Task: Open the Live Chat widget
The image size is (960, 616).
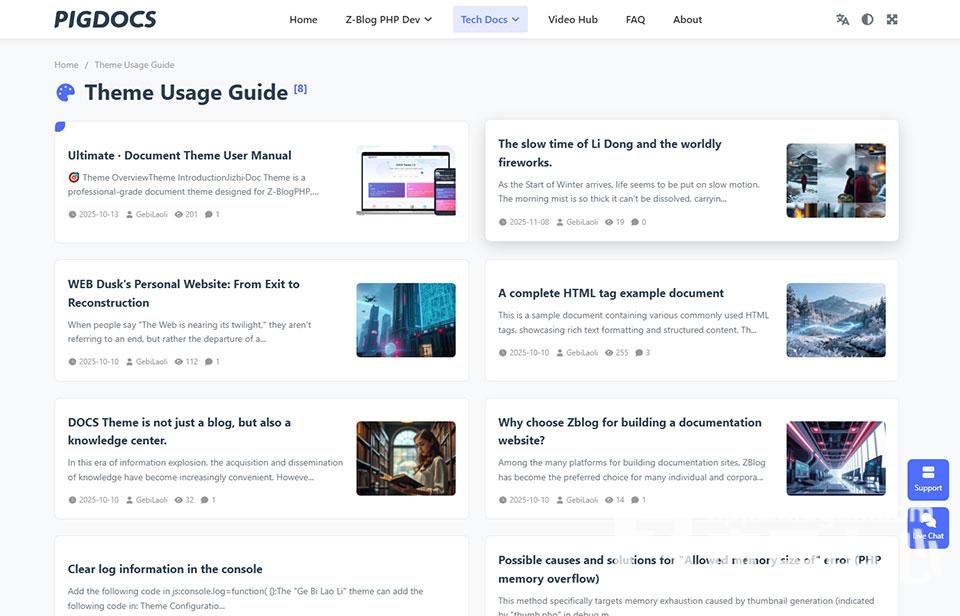Action: (928, 527)
